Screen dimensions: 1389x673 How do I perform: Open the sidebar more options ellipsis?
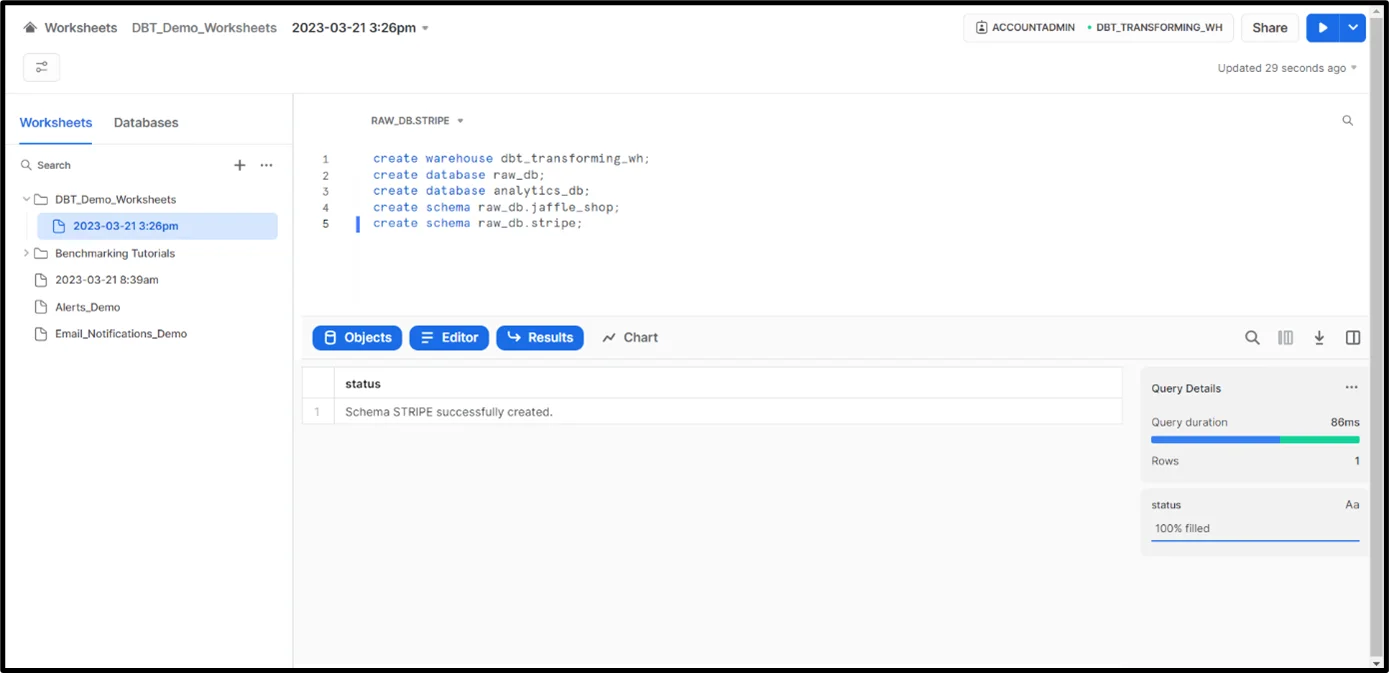click(266, 165)
